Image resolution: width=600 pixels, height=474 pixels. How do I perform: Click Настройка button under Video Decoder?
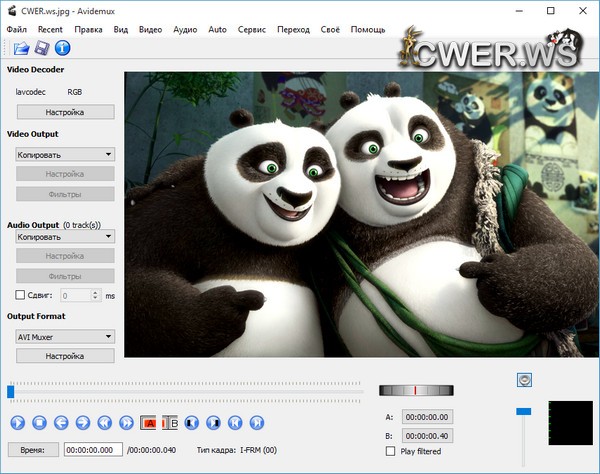[x=65, y=112]
